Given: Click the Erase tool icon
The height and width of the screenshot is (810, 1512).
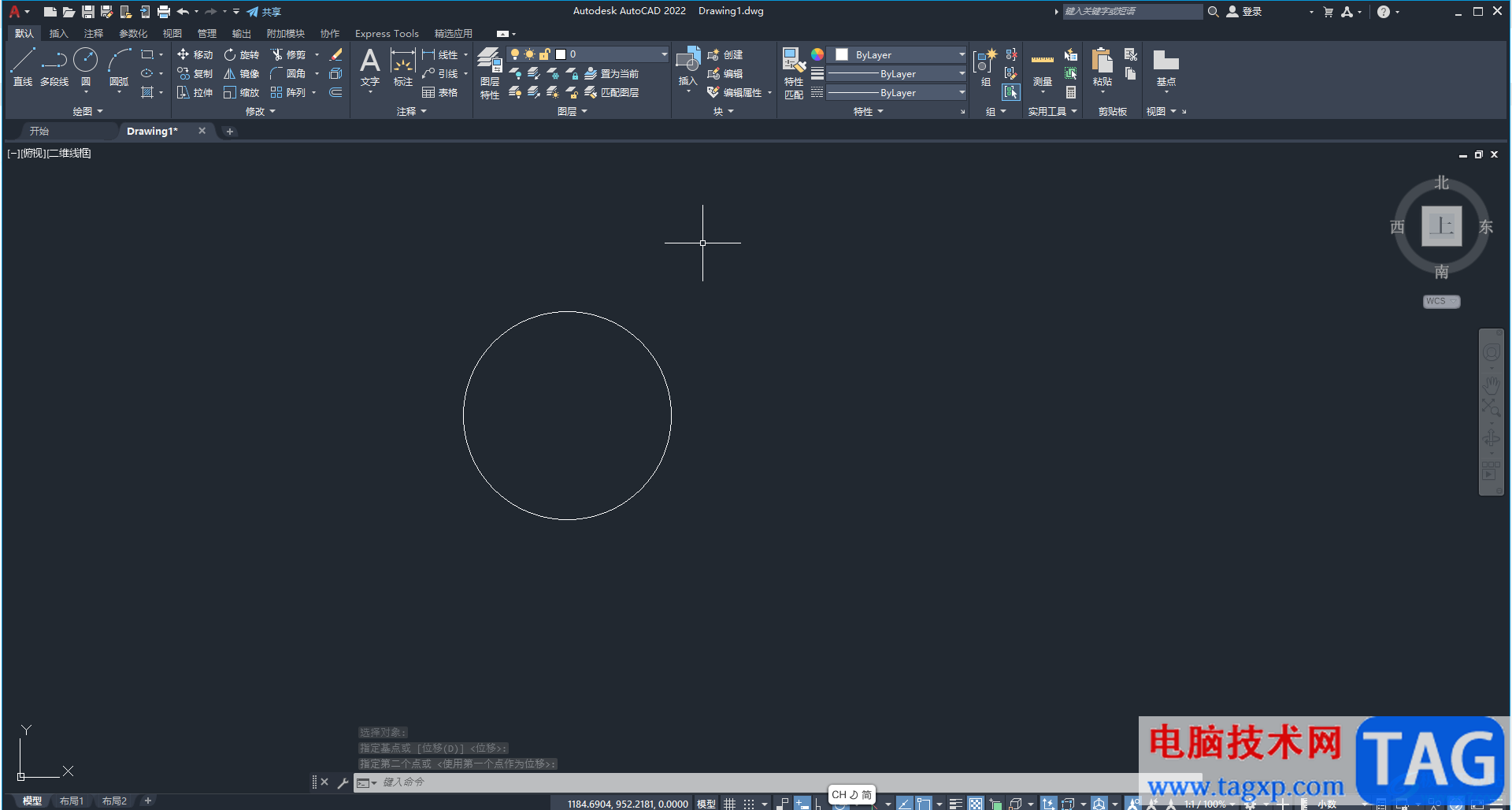Looking at the screenshot, I should click(335, 54).
